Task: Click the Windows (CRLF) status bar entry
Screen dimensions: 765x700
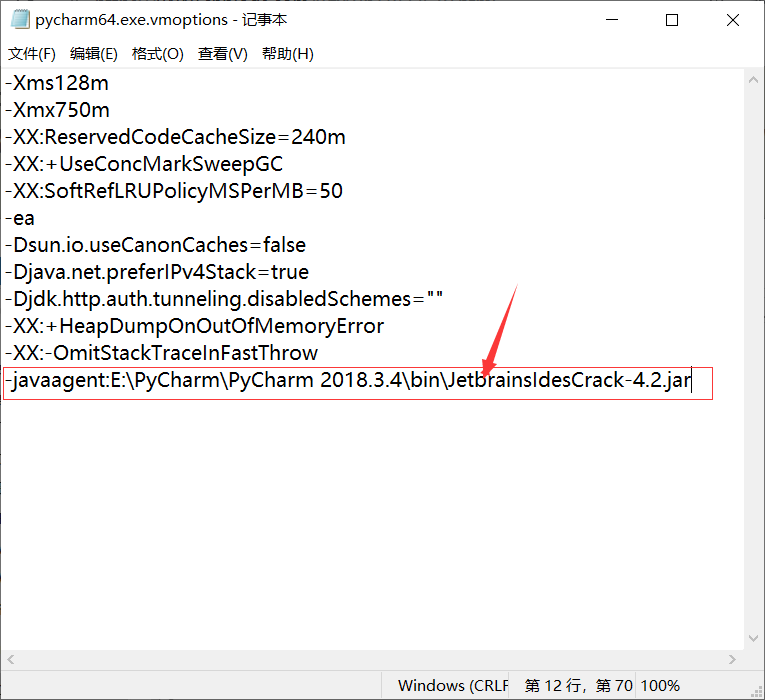Action: [453, 686]
